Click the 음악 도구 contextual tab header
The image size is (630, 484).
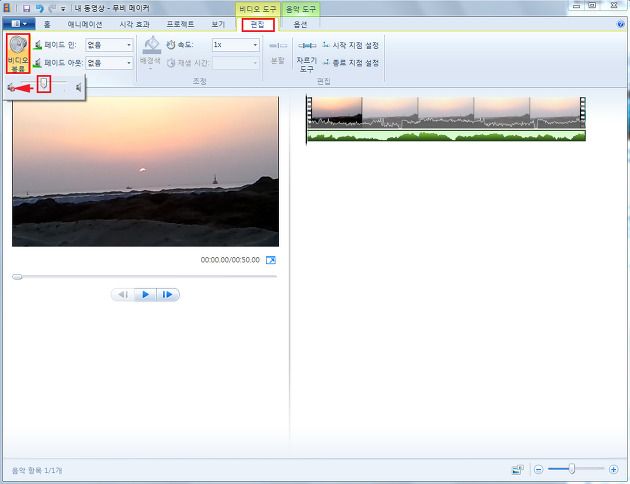pyautogui.click(x=301, y=9)
